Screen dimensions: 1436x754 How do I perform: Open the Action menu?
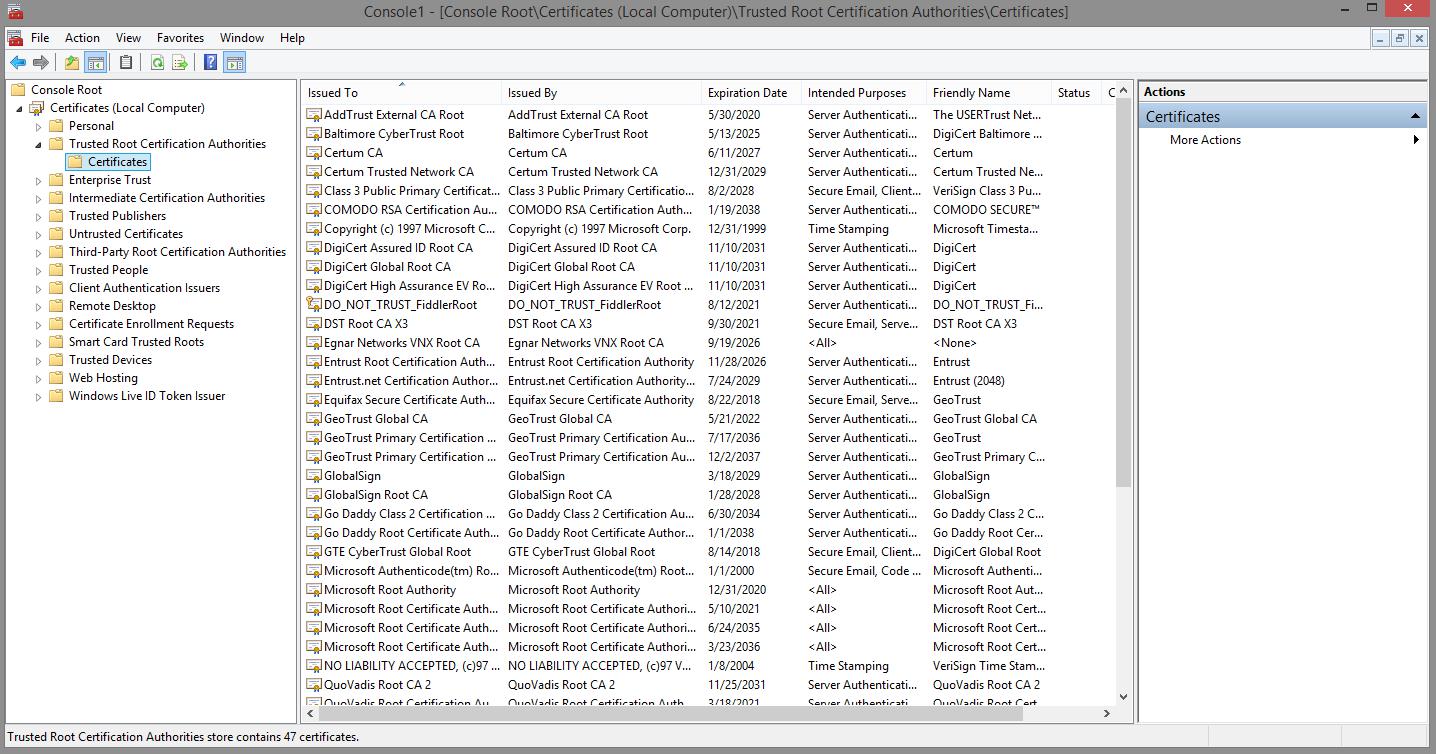(82, 38)
